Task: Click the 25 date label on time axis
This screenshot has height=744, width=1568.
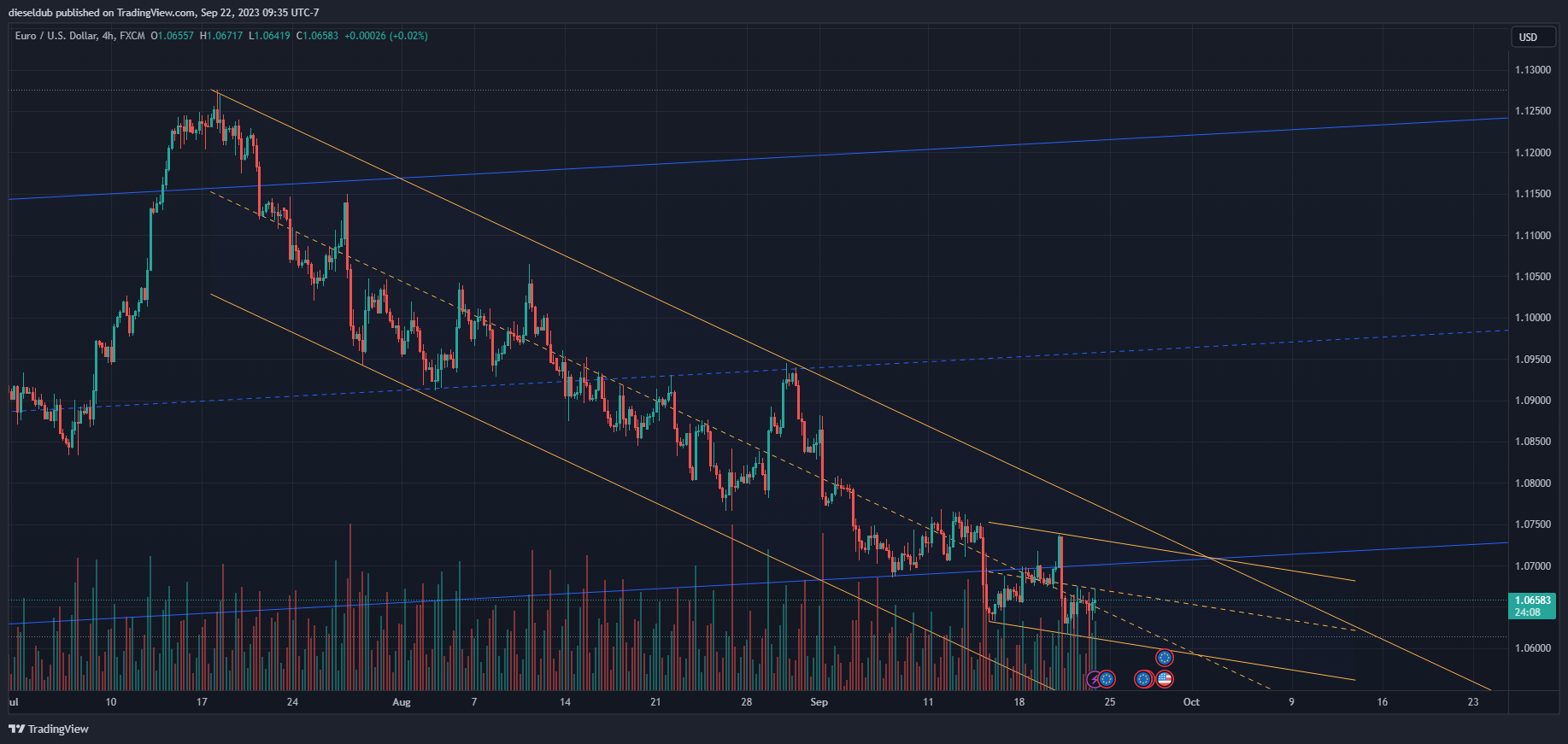Action: click(x=1109, y=702)
